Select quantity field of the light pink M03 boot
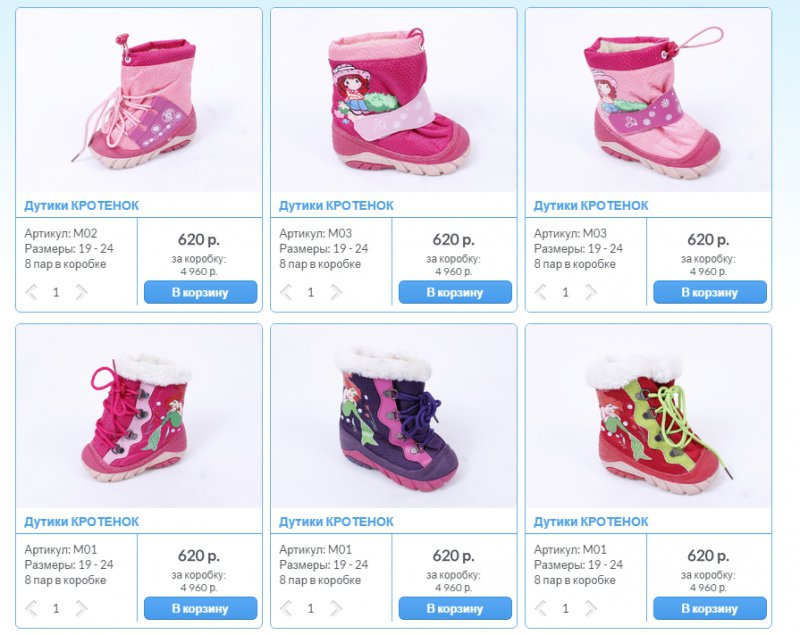The image size is (800, 635). coord(565,292)
